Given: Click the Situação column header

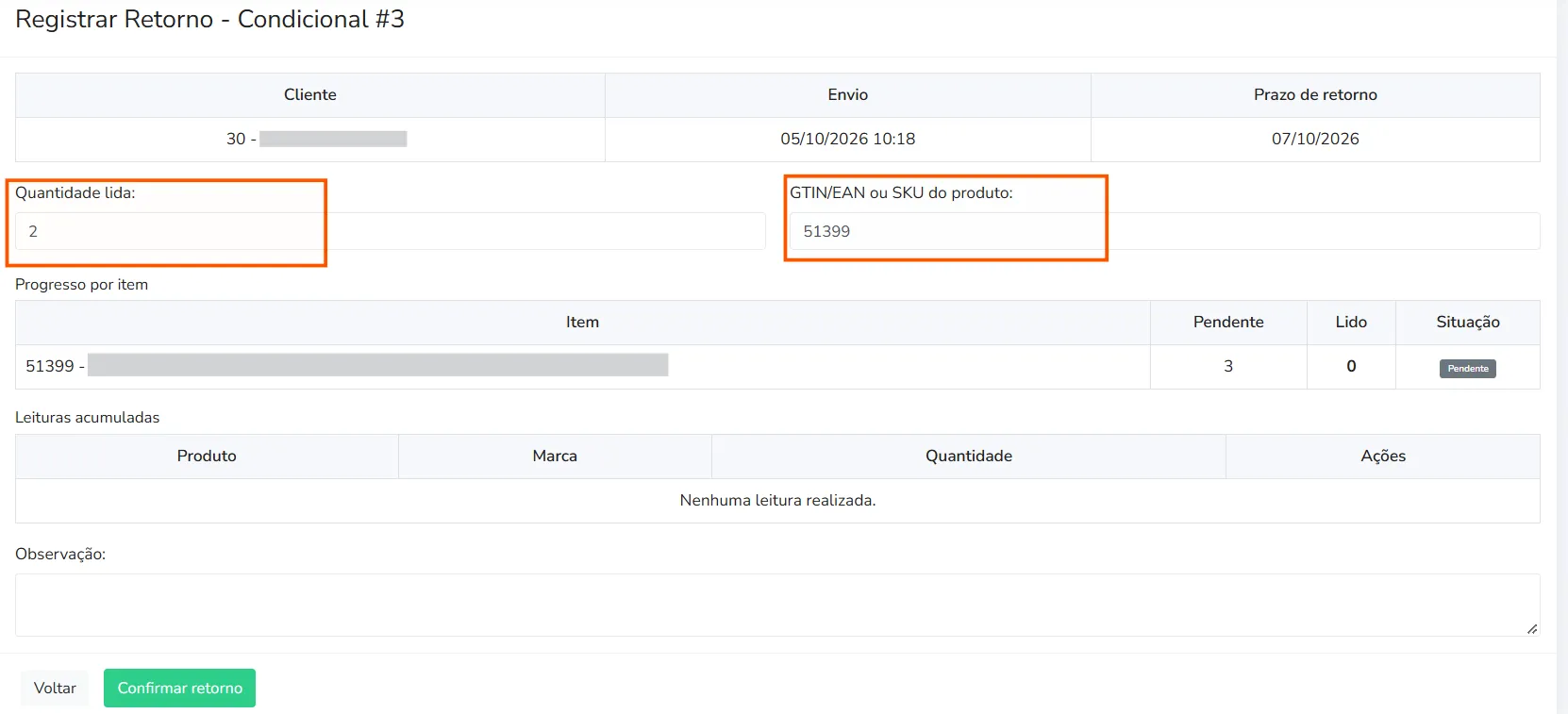Looking at the screenshot, I should (x=1468, y=322).
